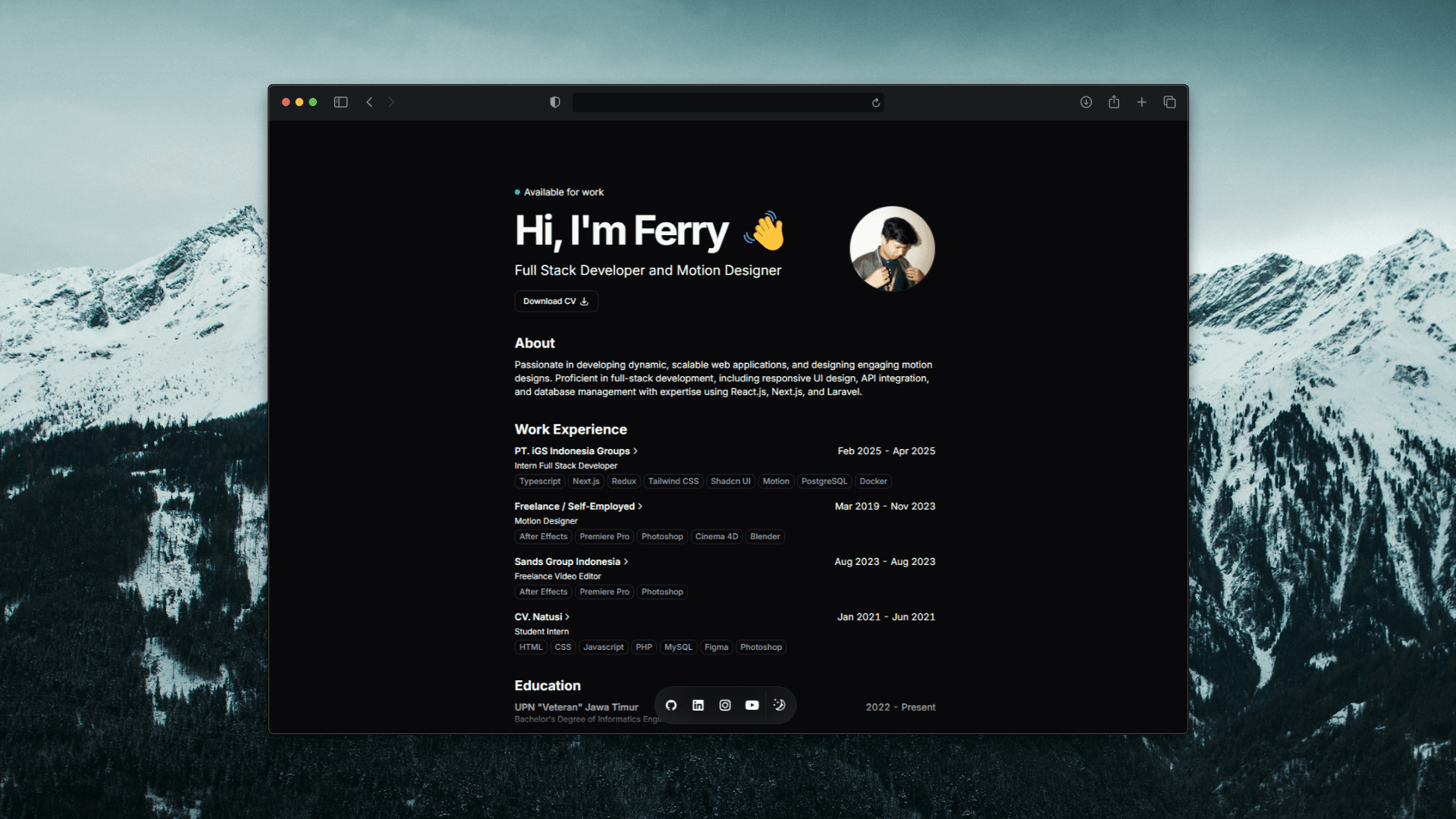Expand the PT. iGS Indonesia Groups entry
Viewport: 1456px width, 819px height.
(576, 450)
